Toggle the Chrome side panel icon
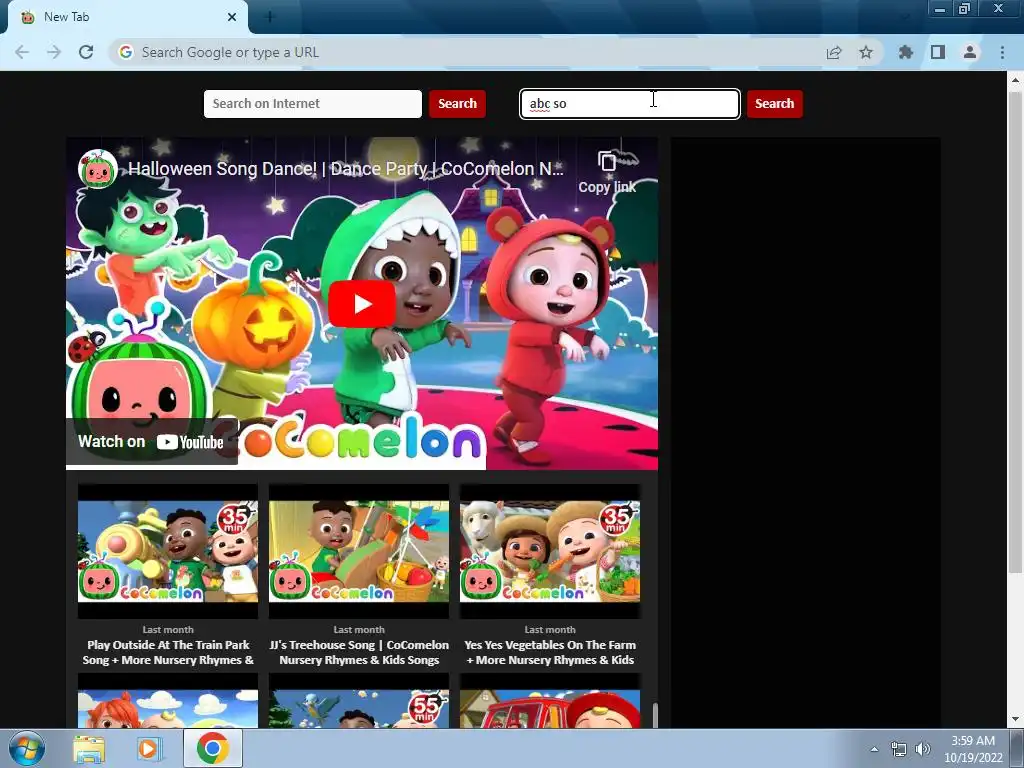This screenshot has height=768, width=1024. (x=938, y=52)
